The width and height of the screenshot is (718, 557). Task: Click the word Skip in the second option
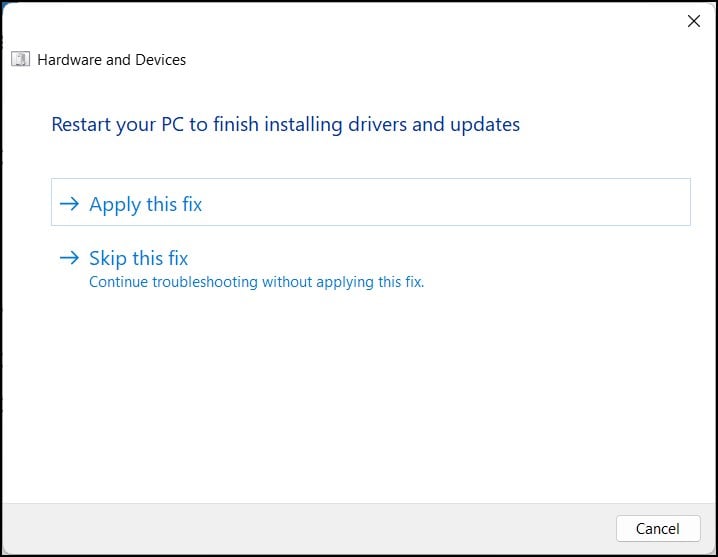coord(108,258)
